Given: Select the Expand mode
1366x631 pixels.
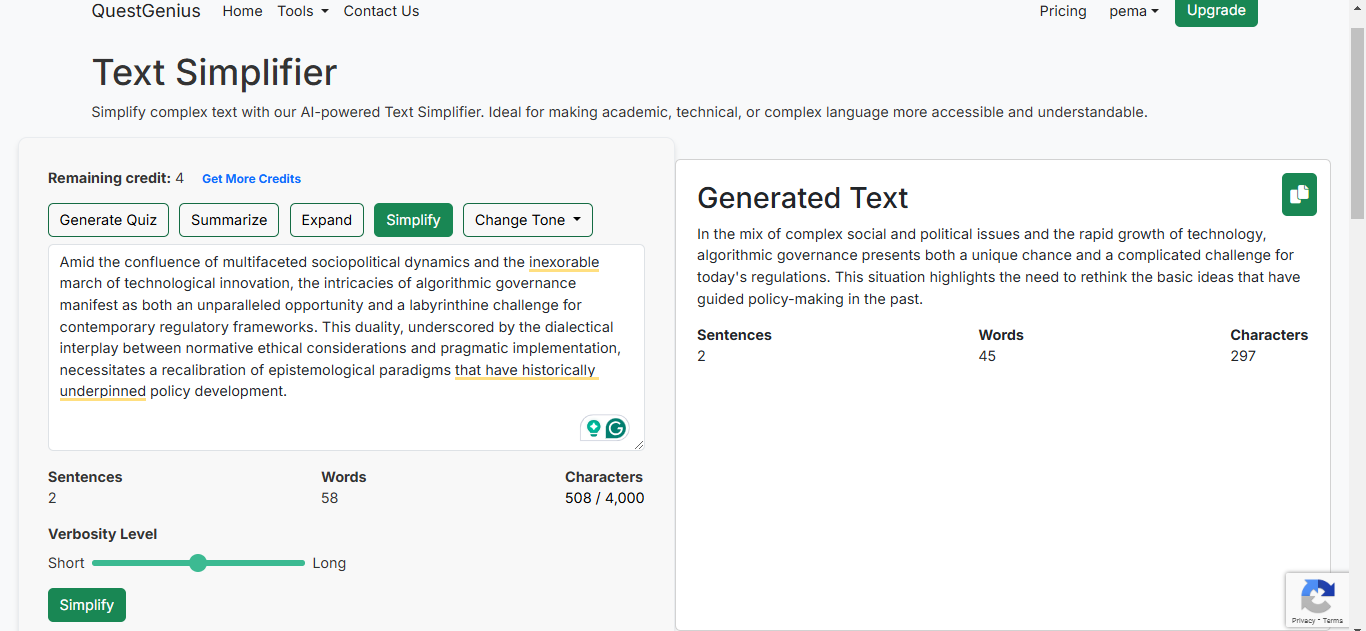Looking at the screenshot, I should click(x=327, y=220).
